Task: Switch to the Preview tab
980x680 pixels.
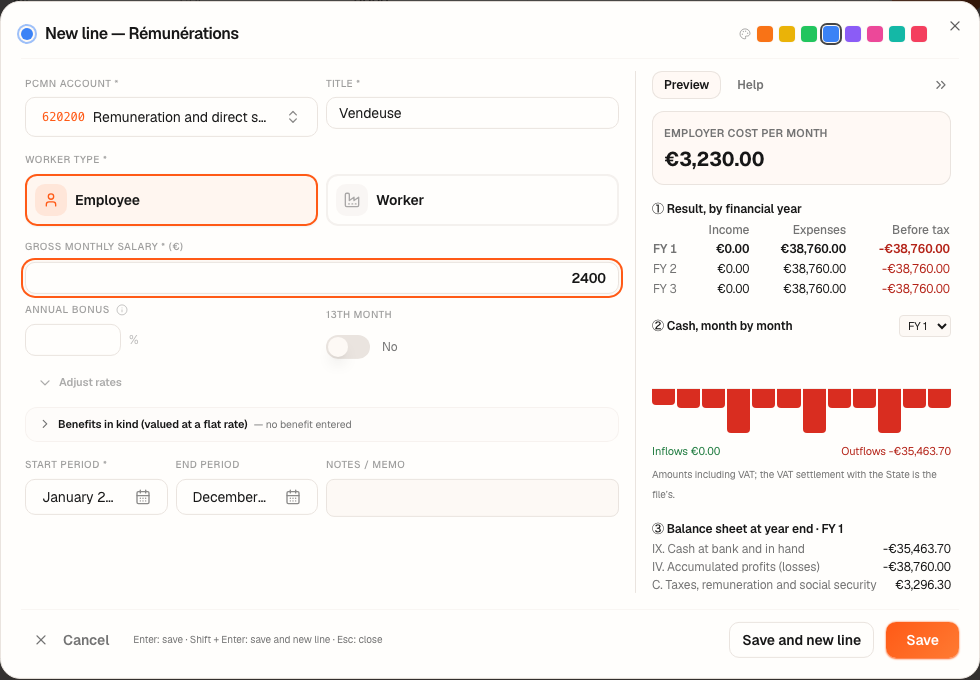Action: pos(686,85)
